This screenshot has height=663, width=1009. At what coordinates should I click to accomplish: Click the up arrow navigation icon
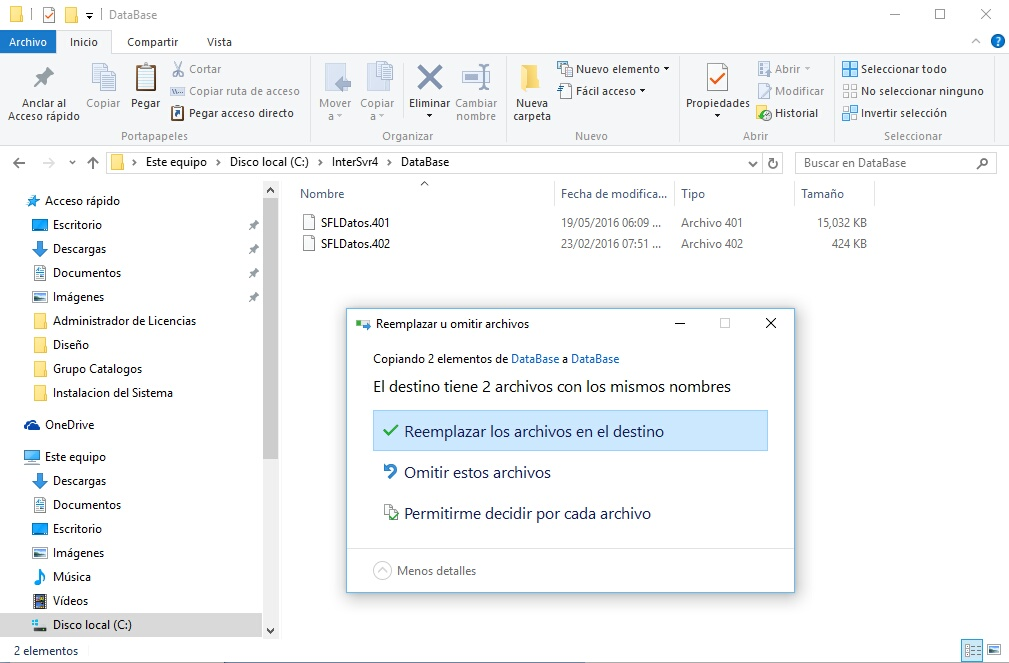[x=93, y=163]
